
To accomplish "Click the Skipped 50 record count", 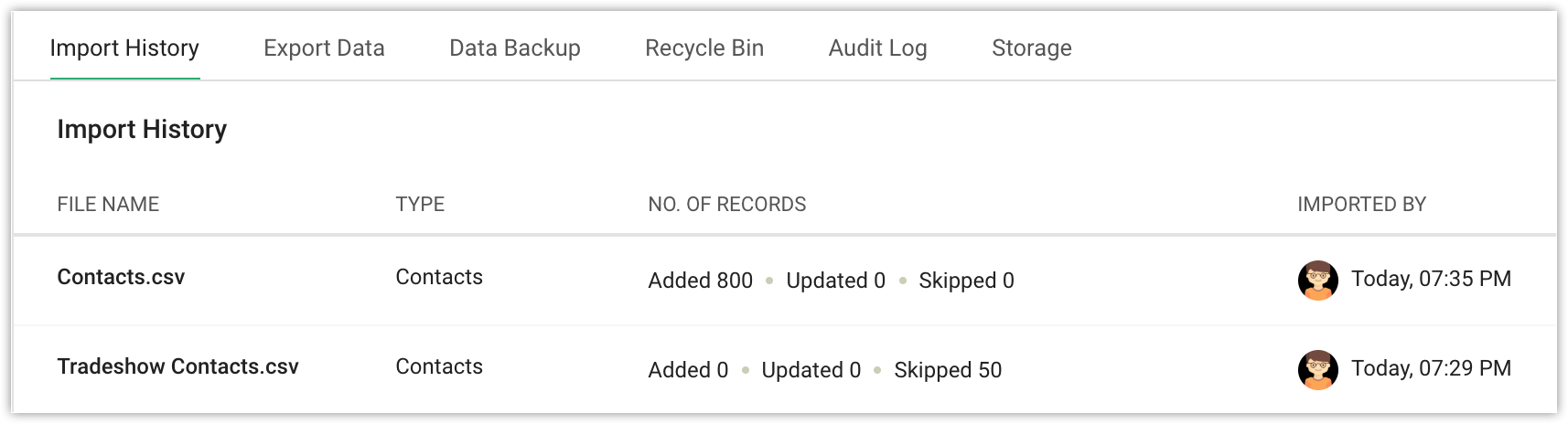I will tap(948, 370).
